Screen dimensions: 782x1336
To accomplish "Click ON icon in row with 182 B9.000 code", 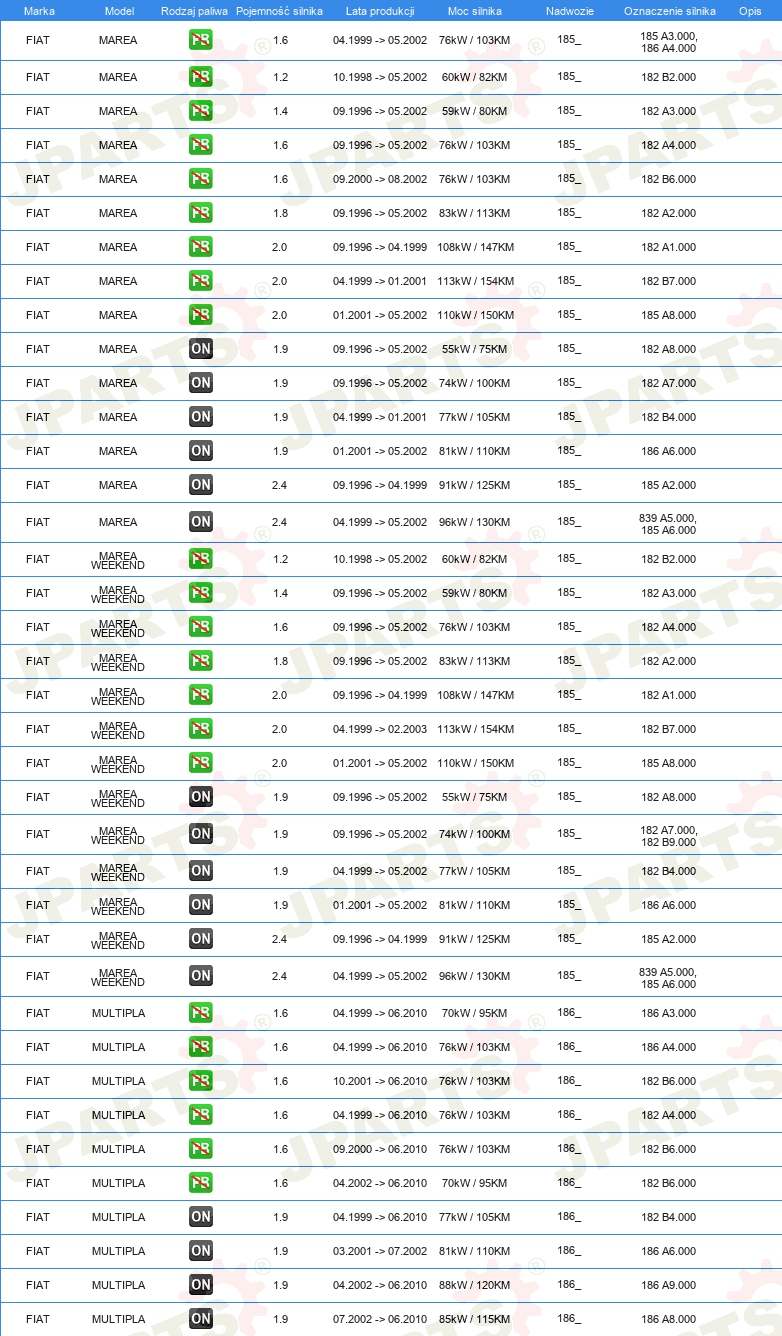I will pyautogui.click(x=201, y=834).
